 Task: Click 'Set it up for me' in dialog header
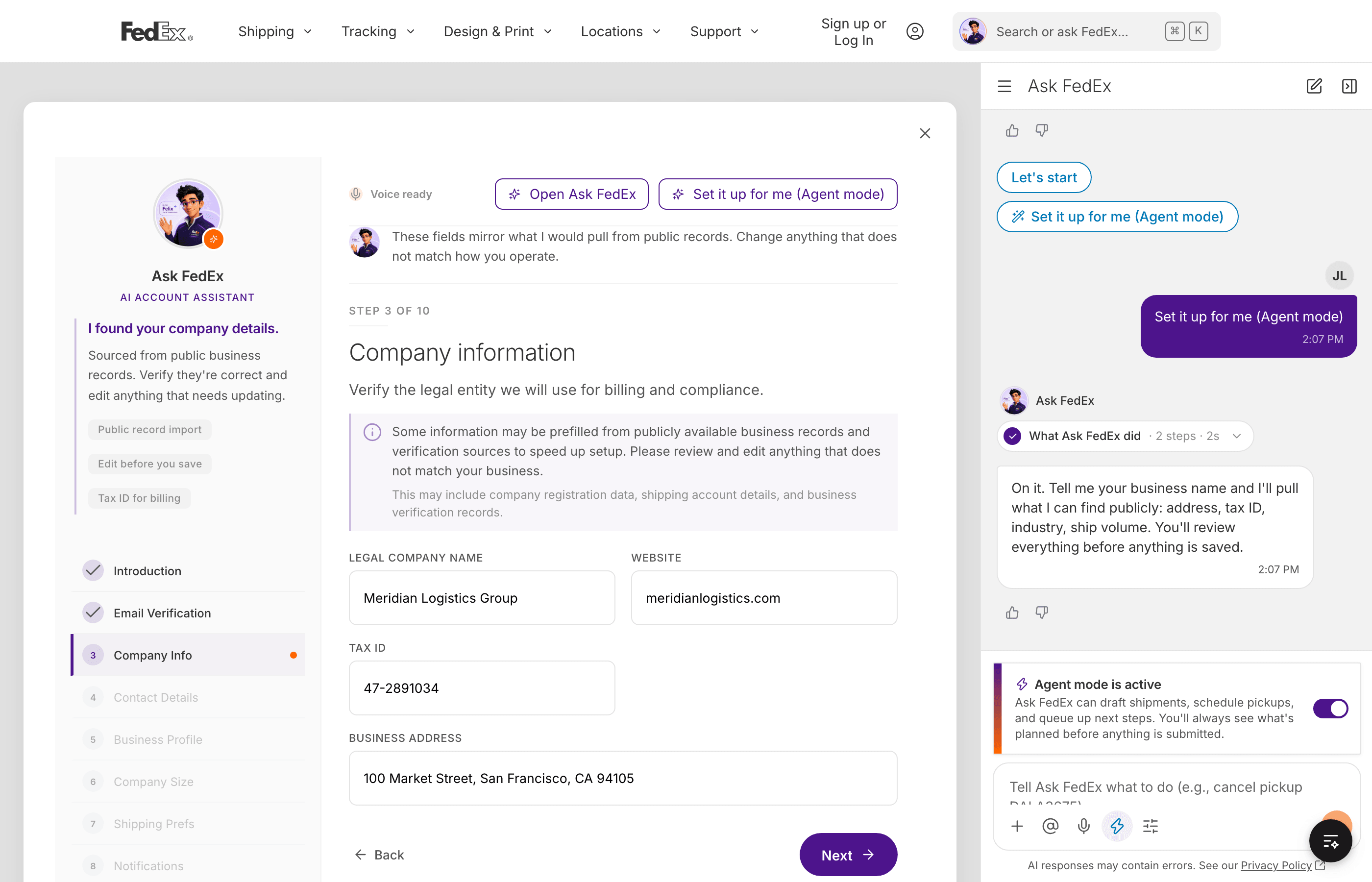pyautogui.click(x=778, y=194)
